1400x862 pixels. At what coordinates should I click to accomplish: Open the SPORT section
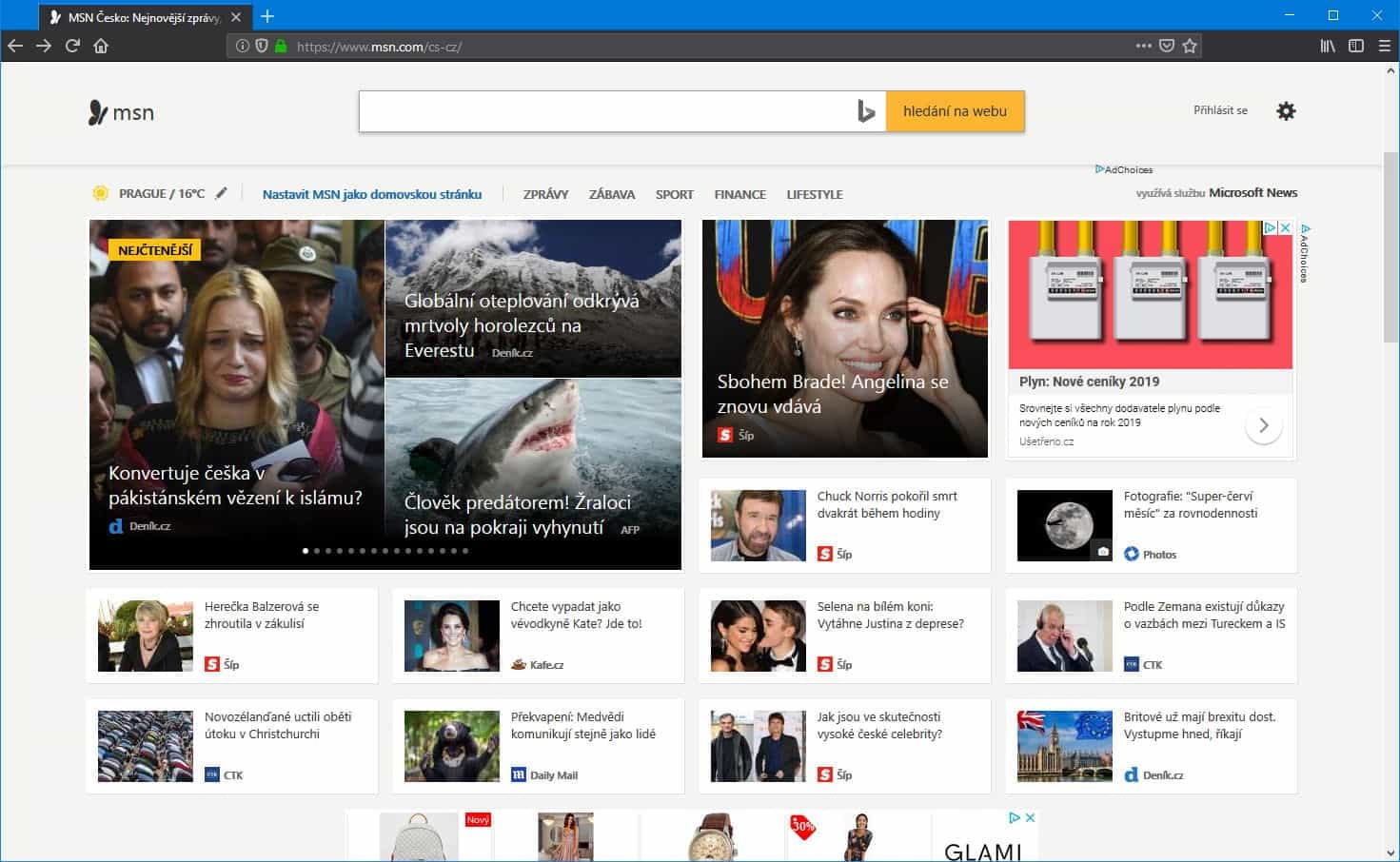[x=675, y=194]
